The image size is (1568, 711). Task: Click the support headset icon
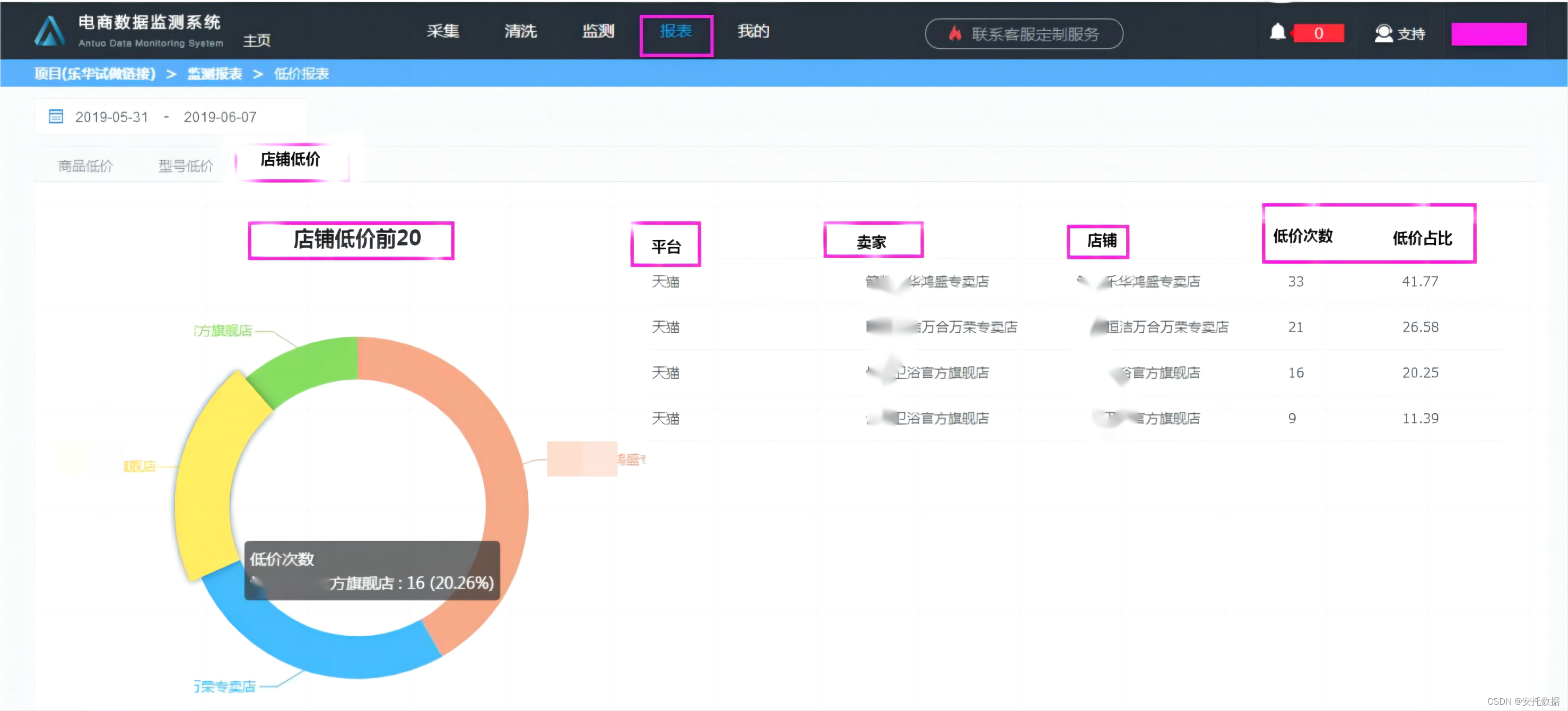(x=1383, y=33)
